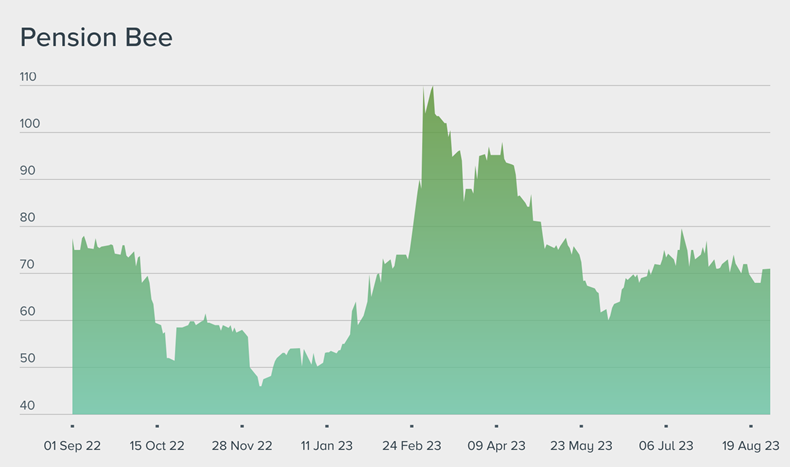The height and width of the screenshot is (467, 790).
Task: Select the 23 May 23 date label
Action: pos(582,446)
